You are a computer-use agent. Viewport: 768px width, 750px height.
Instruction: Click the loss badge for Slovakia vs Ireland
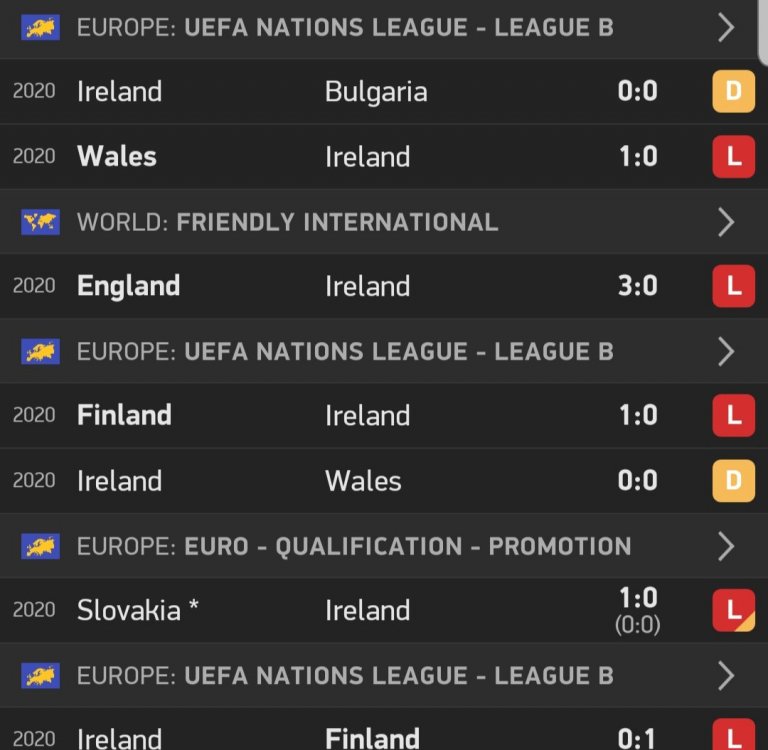pyautogui.click(x=733, y=611)
